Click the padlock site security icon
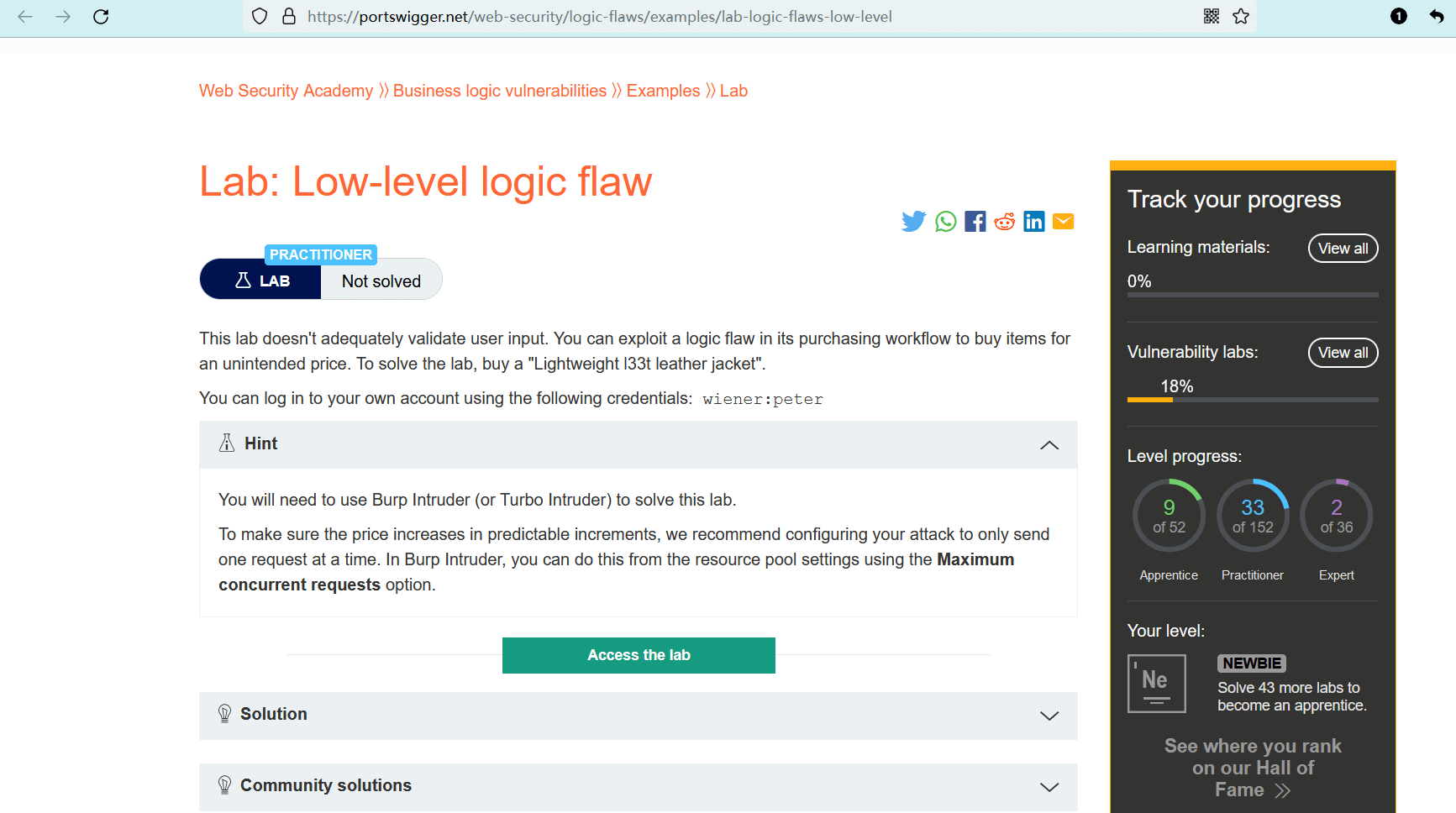Viewport: 1456px width, 813px height. pyautogui.click(x=289, y=16)
